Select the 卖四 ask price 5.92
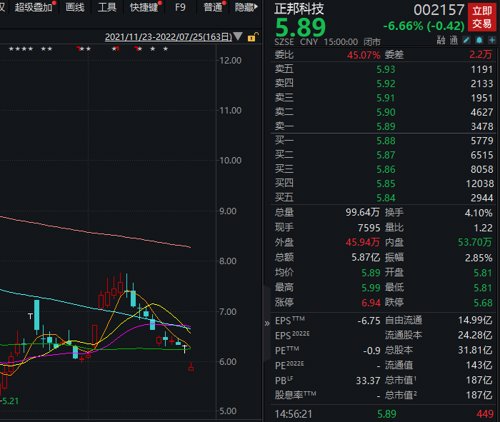Screen dimensions: 500x422 (x=386, y=84)
